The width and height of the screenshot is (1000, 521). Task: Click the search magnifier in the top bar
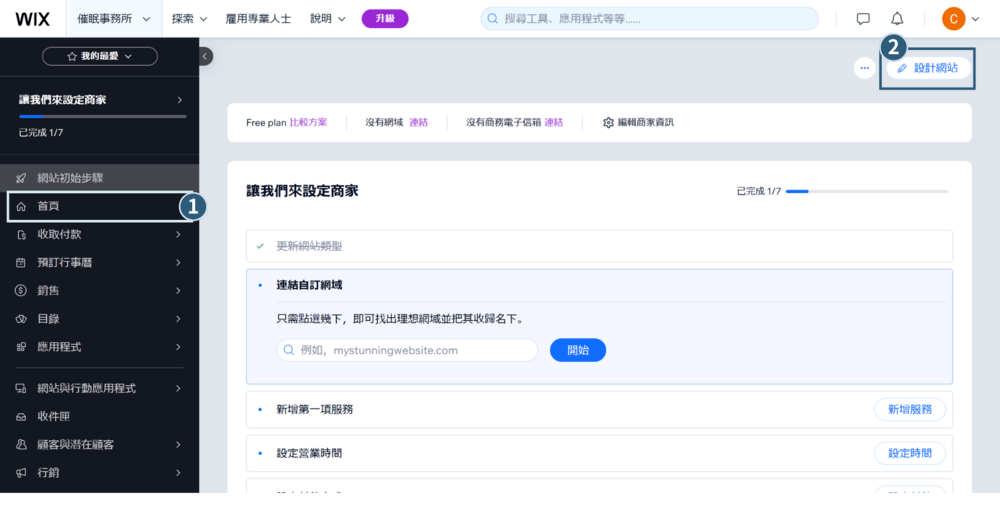pos(492,19)
